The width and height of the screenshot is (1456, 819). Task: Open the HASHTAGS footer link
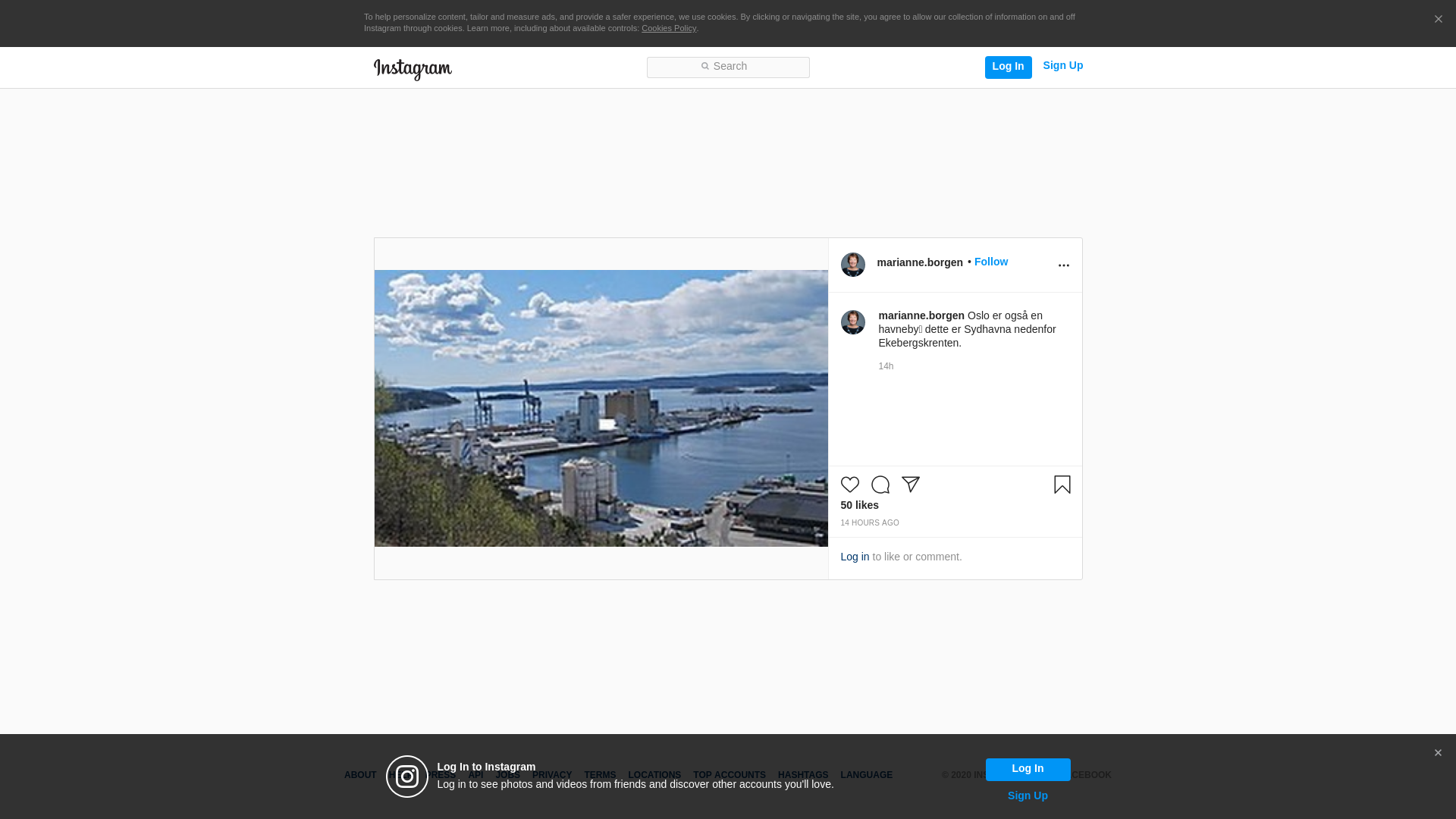802,775
